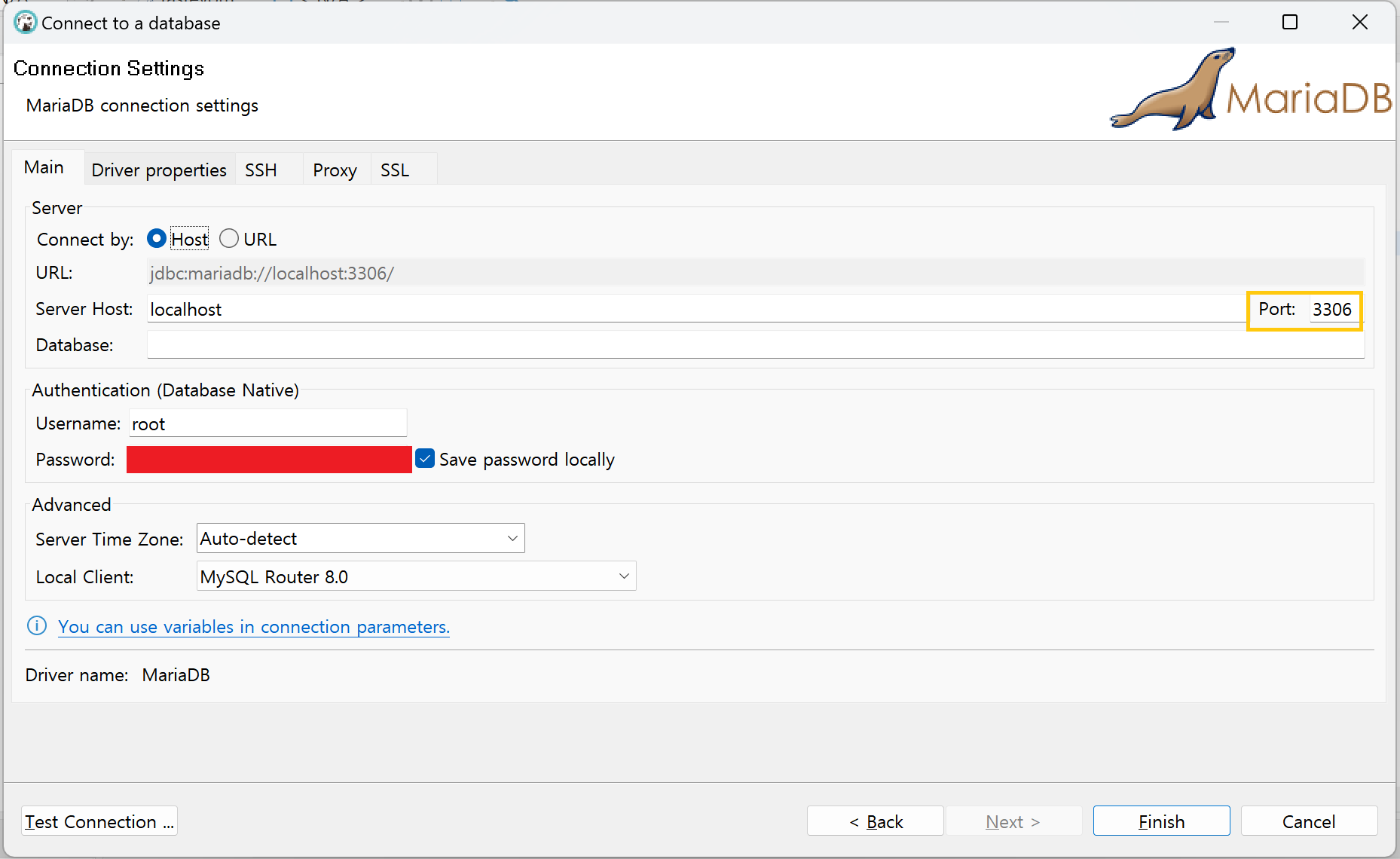This screenshot has height=859, width=1400.
Task: Maximize the Connect to a database window
Action: click(x=1290, y=23)
